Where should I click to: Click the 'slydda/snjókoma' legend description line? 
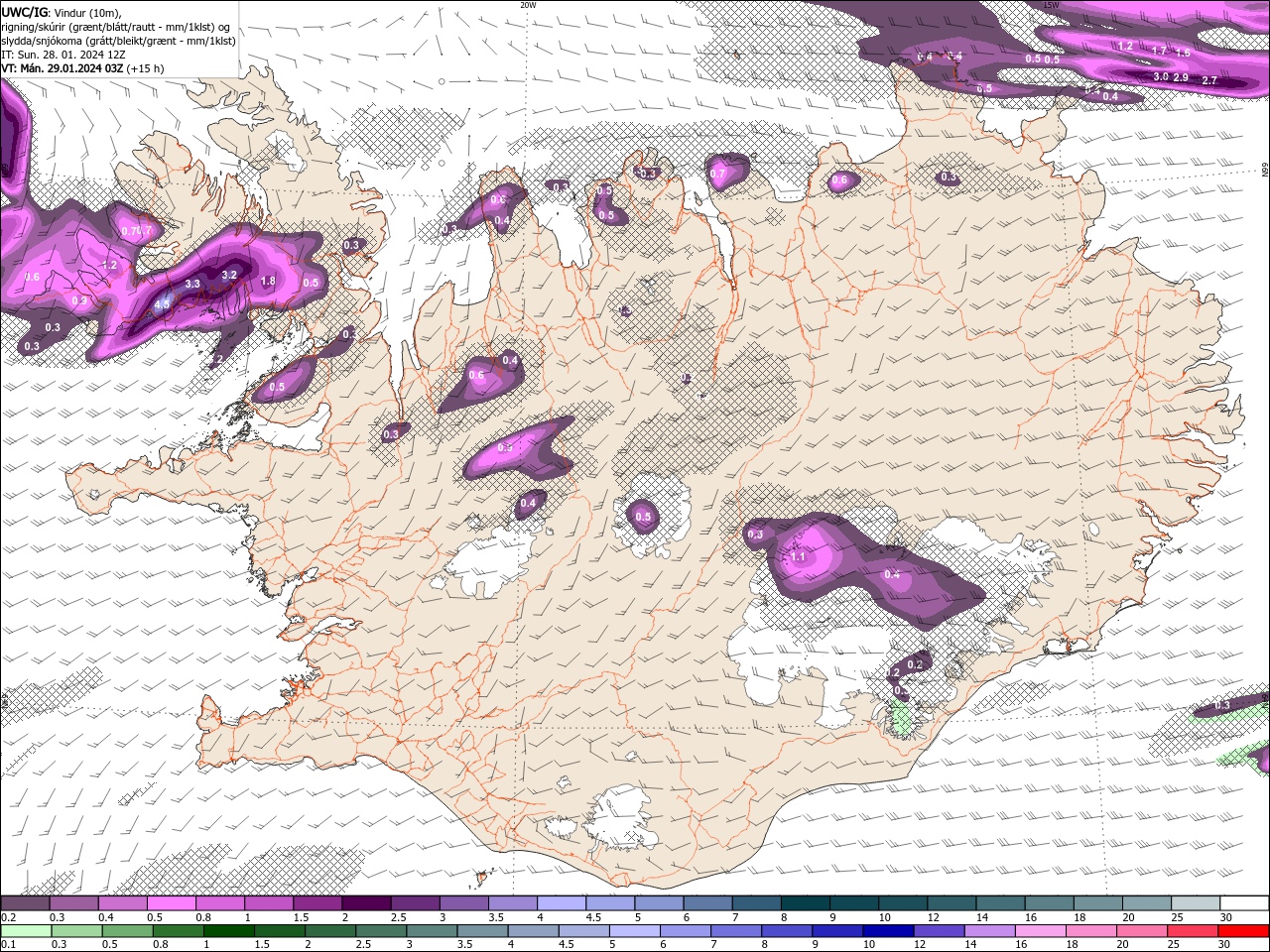[x=118, y=41]
